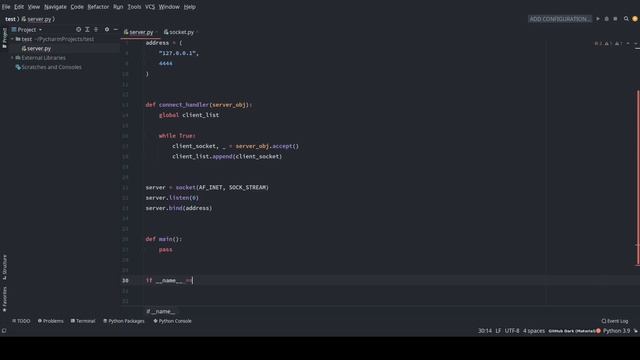Screen dimensions: 640x360
Task: Click Select Opened File target icon
Action: (78, 29)
